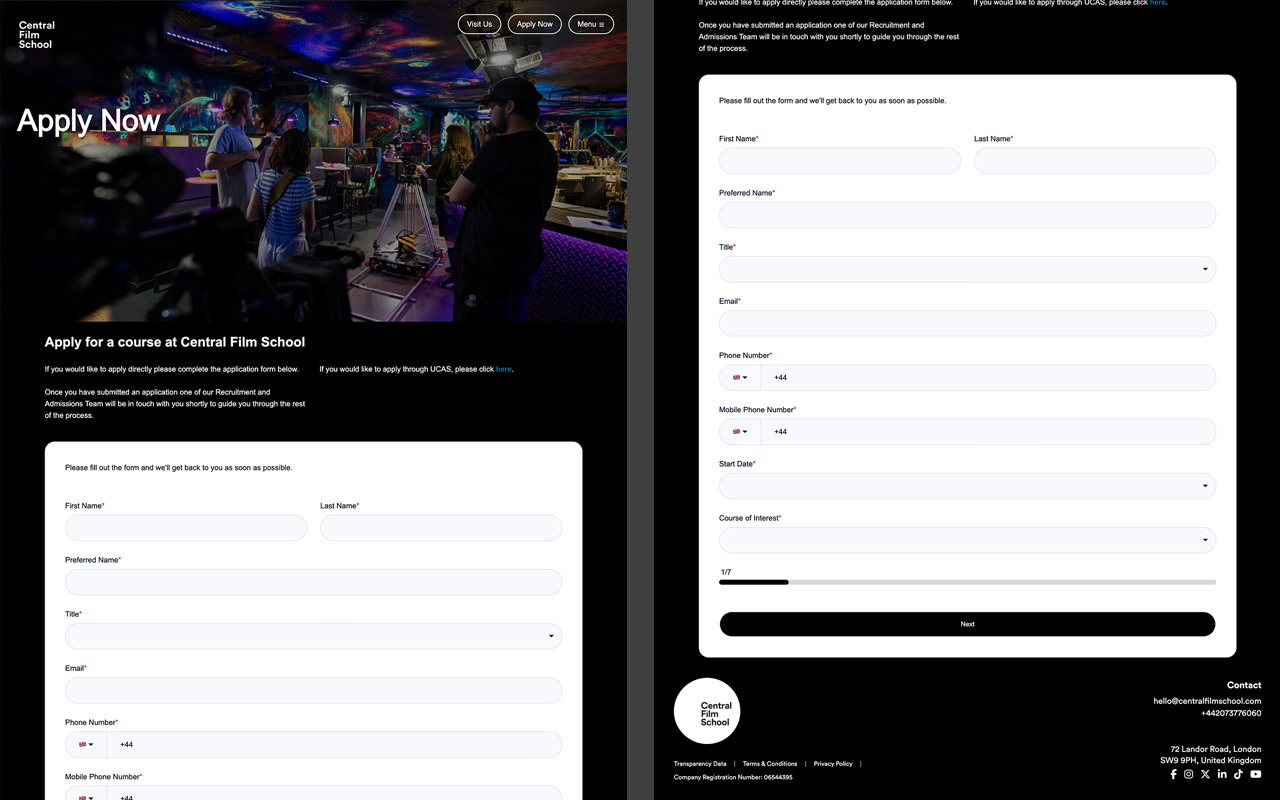Click the Apply Now header button
The width and height of the screenshot is (1280, 800).
coord(535,24)
